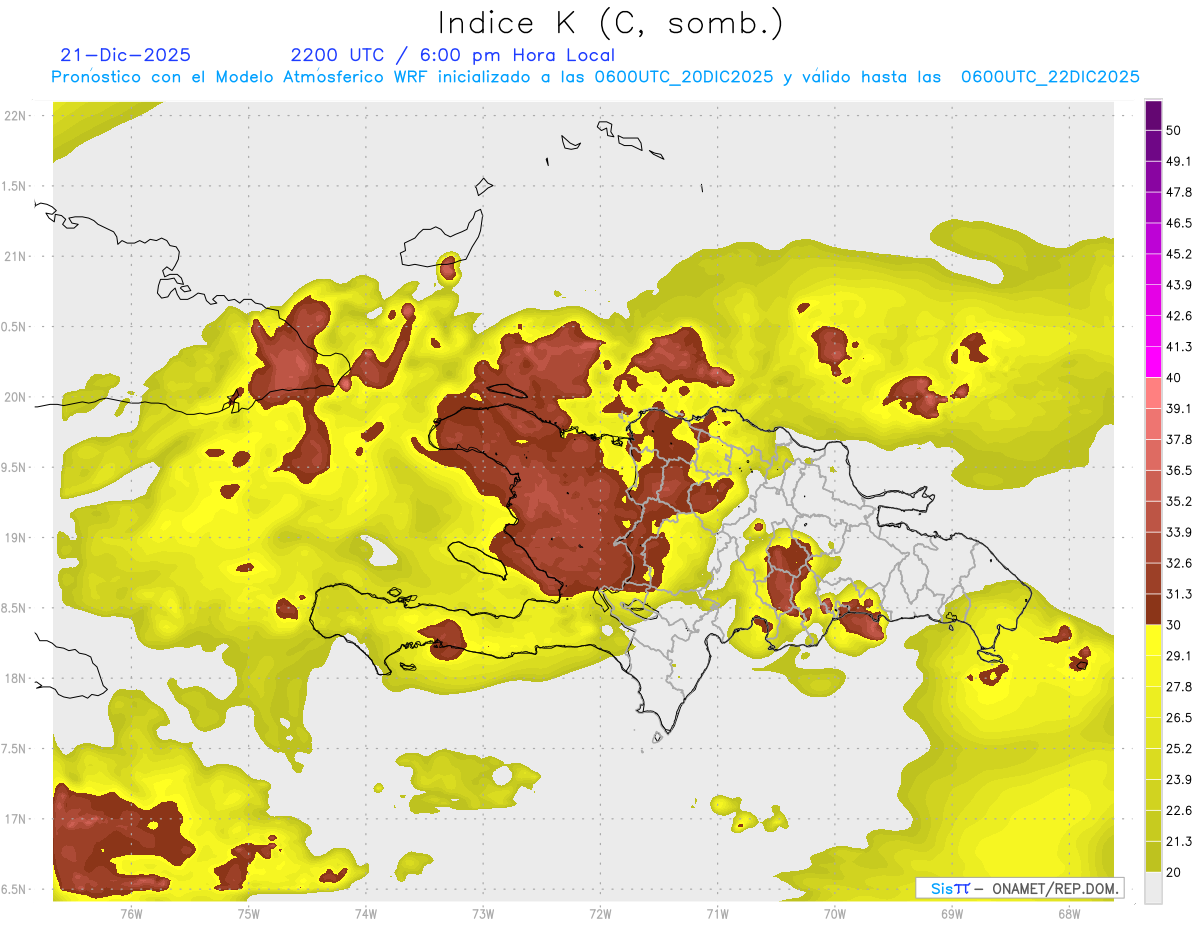Click the '19N' latitude label
1200x927 pixels.
coord(16,537)
